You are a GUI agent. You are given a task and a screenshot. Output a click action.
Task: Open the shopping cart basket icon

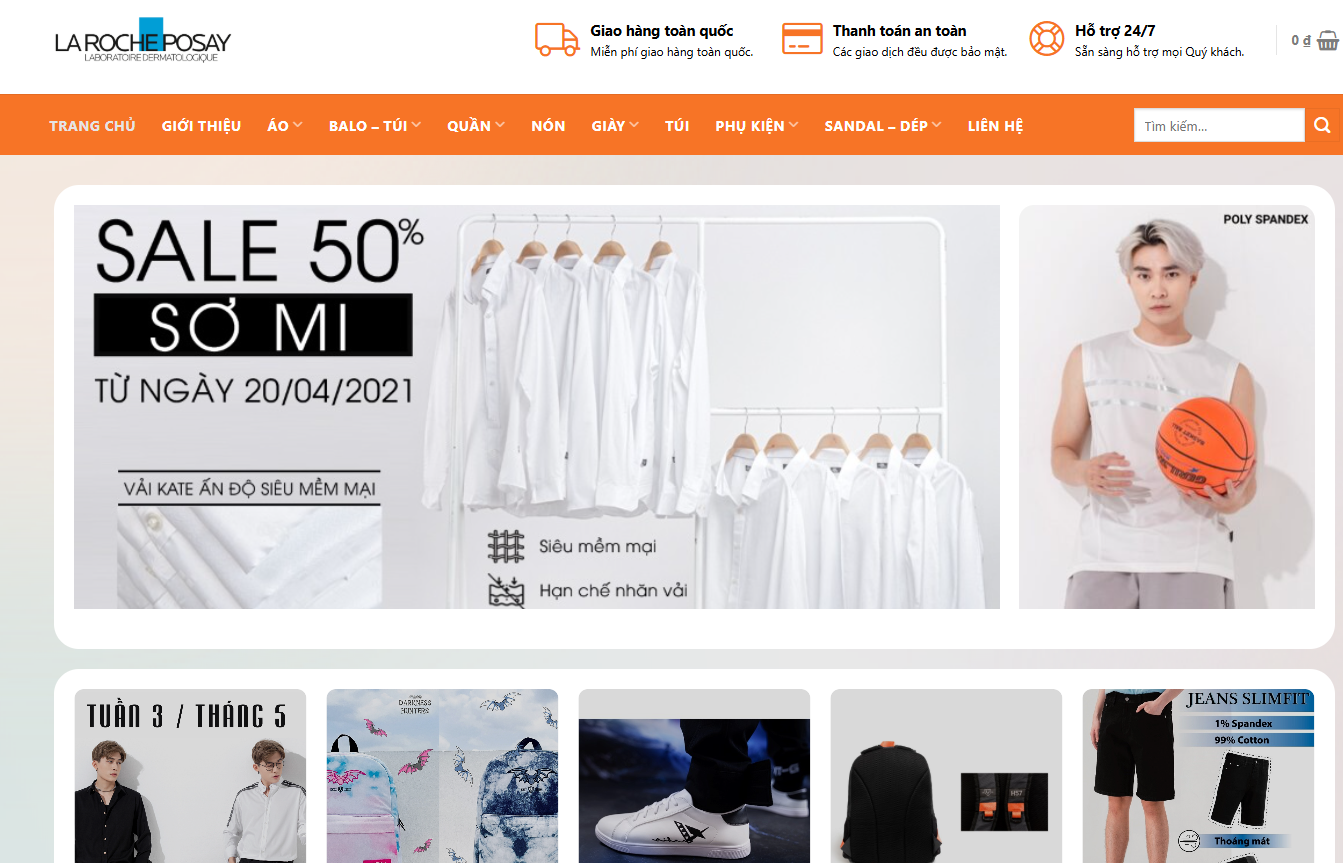pos(1327,41)
